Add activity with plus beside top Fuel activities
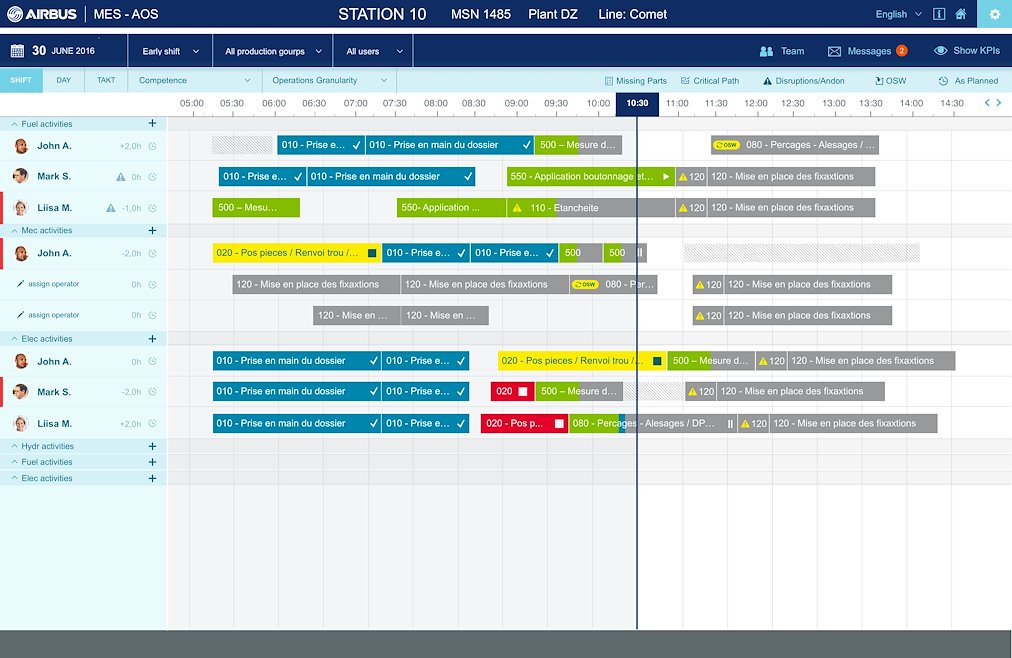The height and width of the screenshot is (658, 1012). 152,123
